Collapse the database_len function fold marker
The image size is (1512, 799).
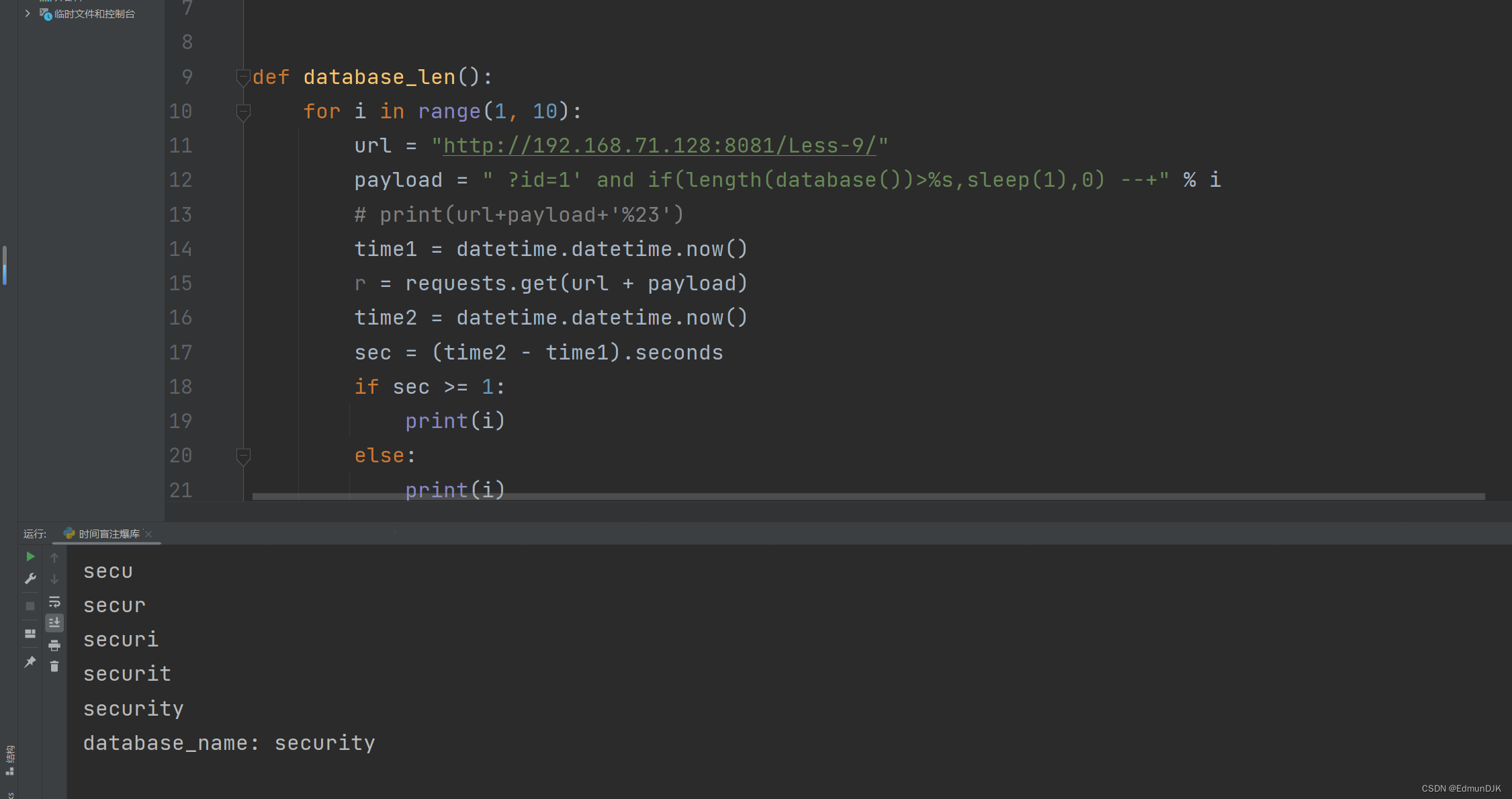click(243, 77)
